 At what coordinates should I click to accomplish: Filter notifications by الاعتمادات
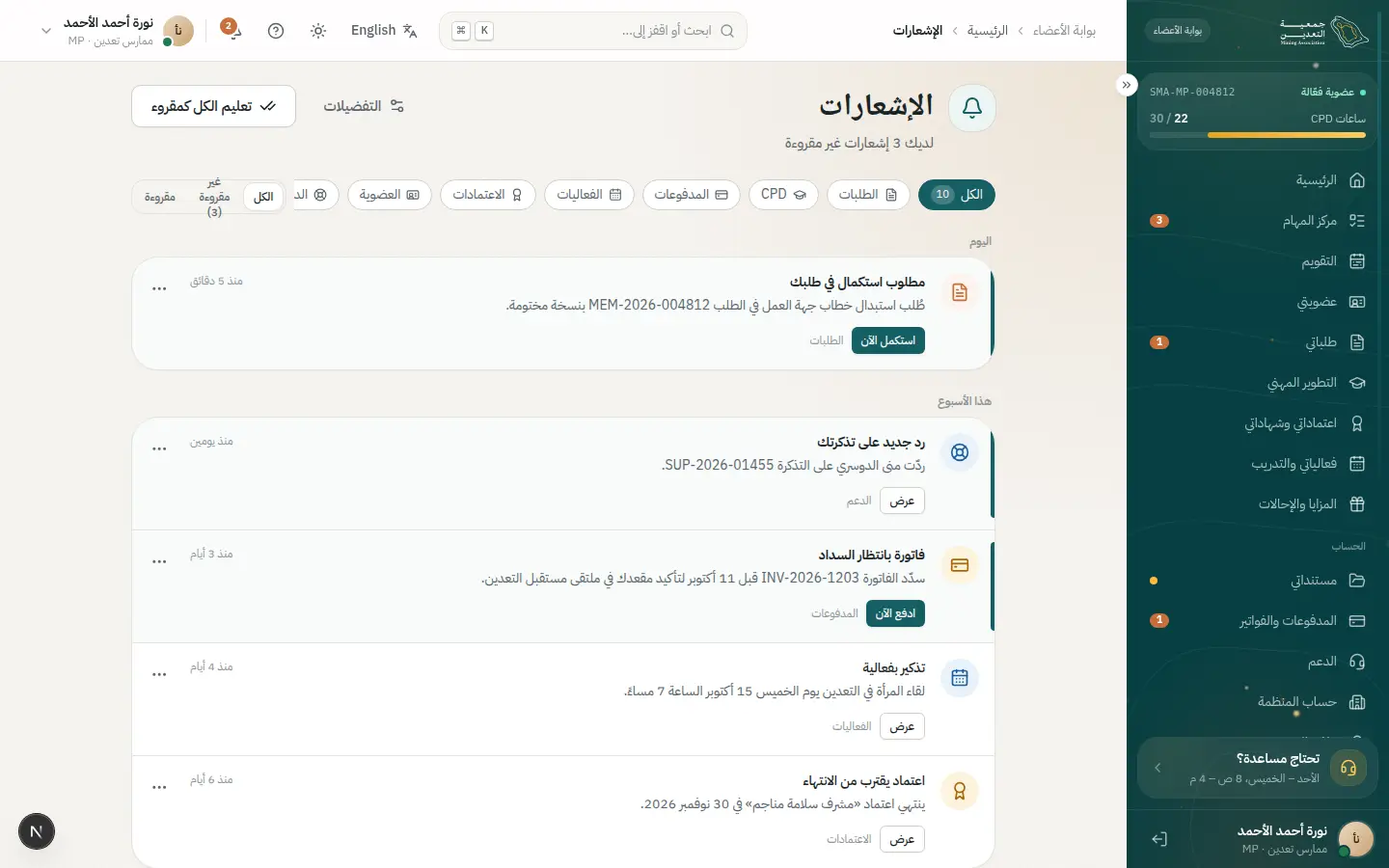coord(488,194)
